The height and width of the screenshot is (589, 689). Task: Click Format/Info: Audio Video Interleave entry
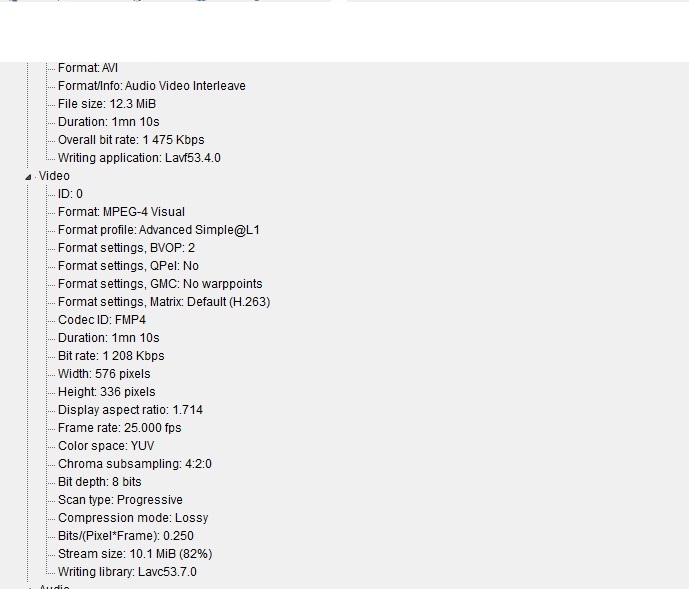coord(151,86)
